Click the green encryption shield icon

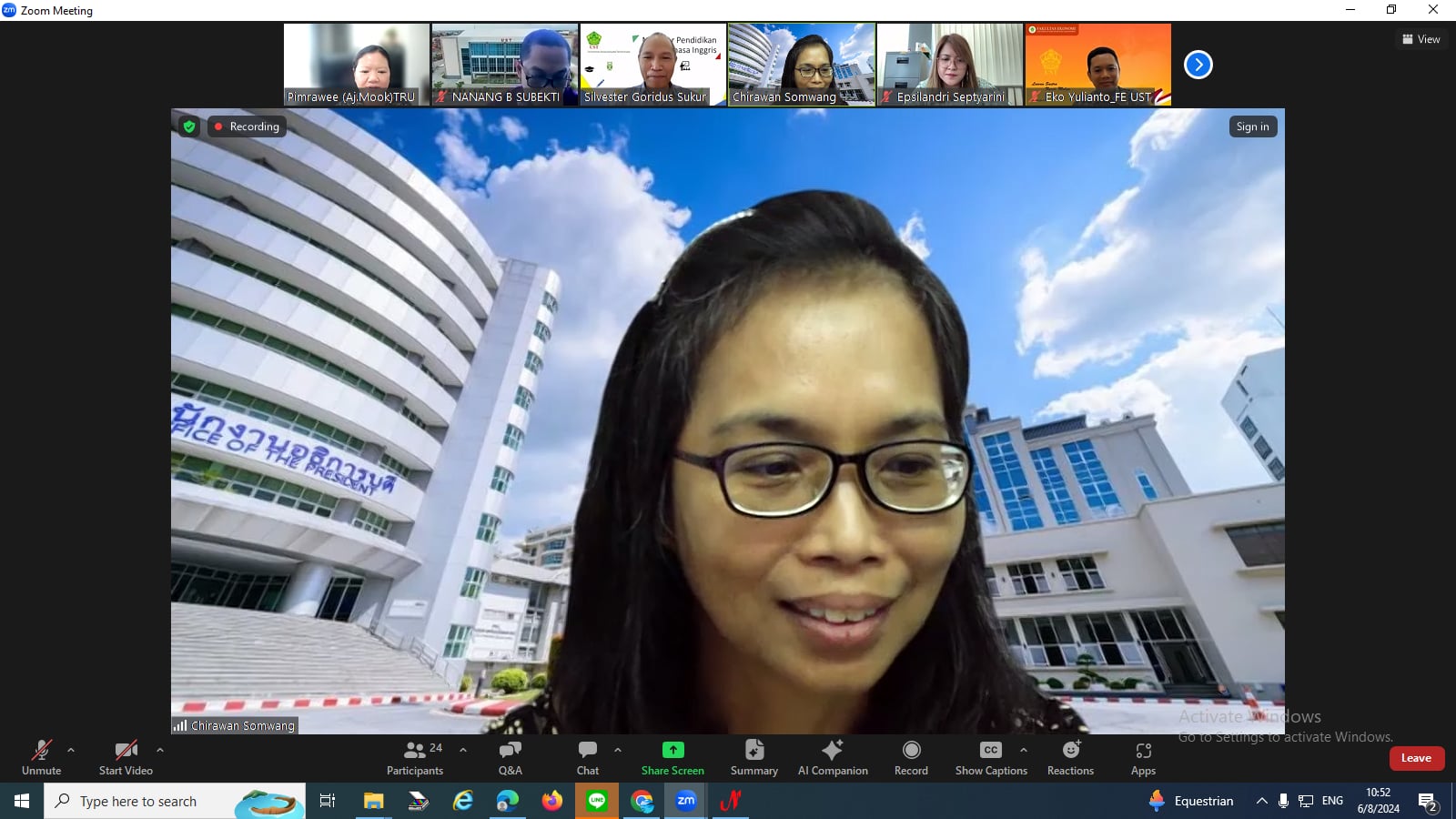pos(189,126)
